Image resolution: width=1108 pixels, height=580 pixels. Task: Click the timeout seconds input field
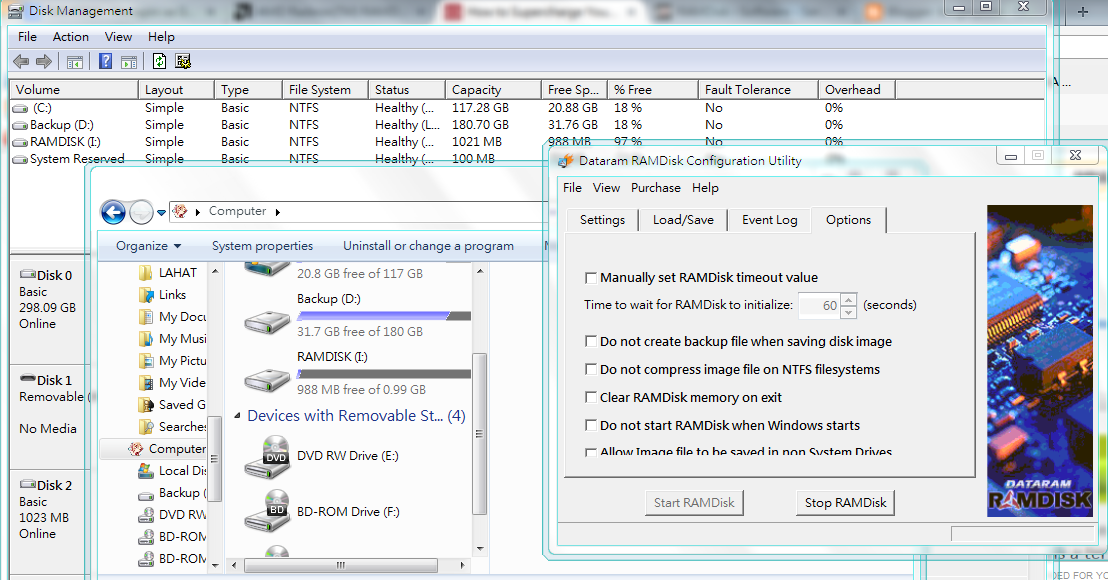click(820, 305)
